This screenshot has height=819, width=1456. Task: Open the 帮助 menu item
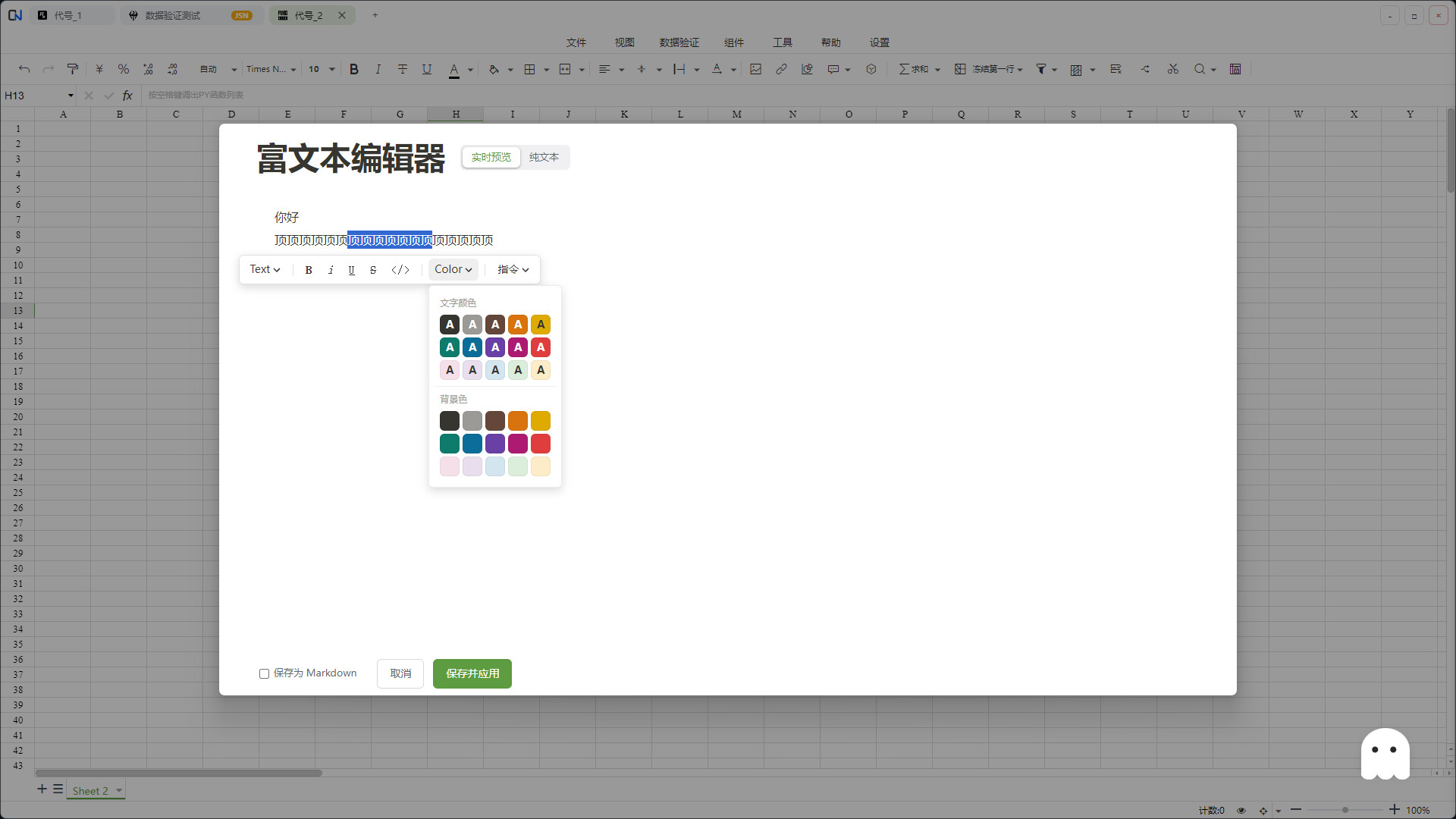(831, 42)
